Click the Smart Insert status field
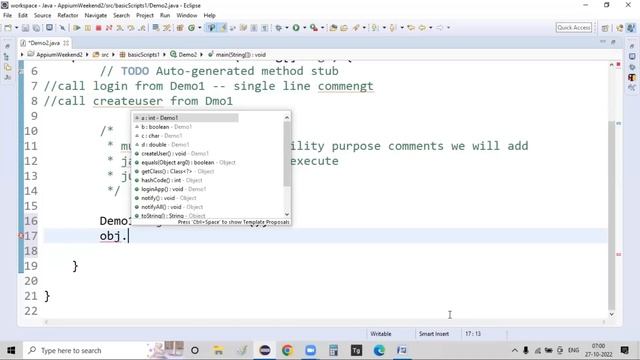Screen dimensions: 640x360 point(434,334)
